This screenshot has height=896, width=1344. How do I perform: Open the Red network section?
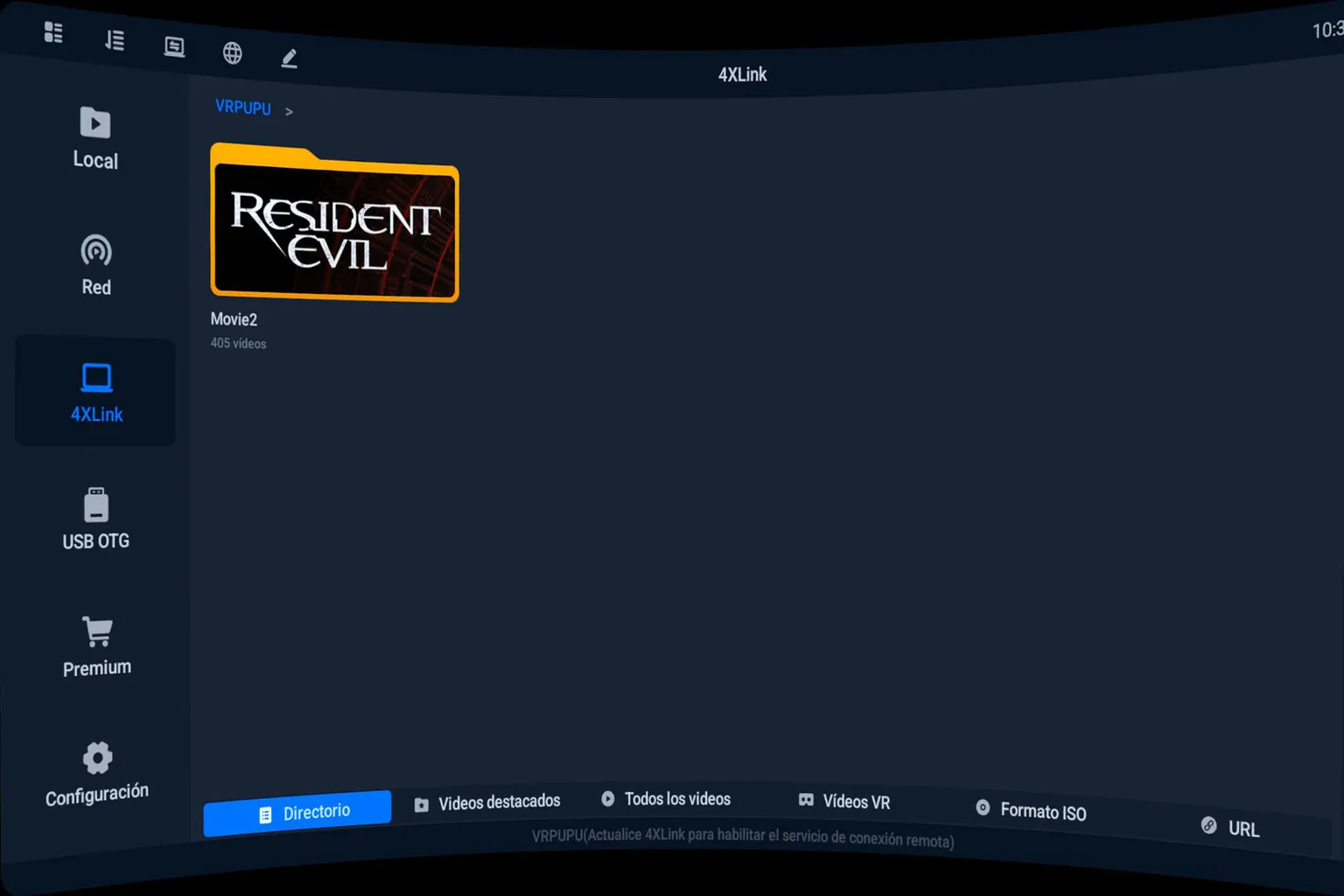tap(96, 265)
